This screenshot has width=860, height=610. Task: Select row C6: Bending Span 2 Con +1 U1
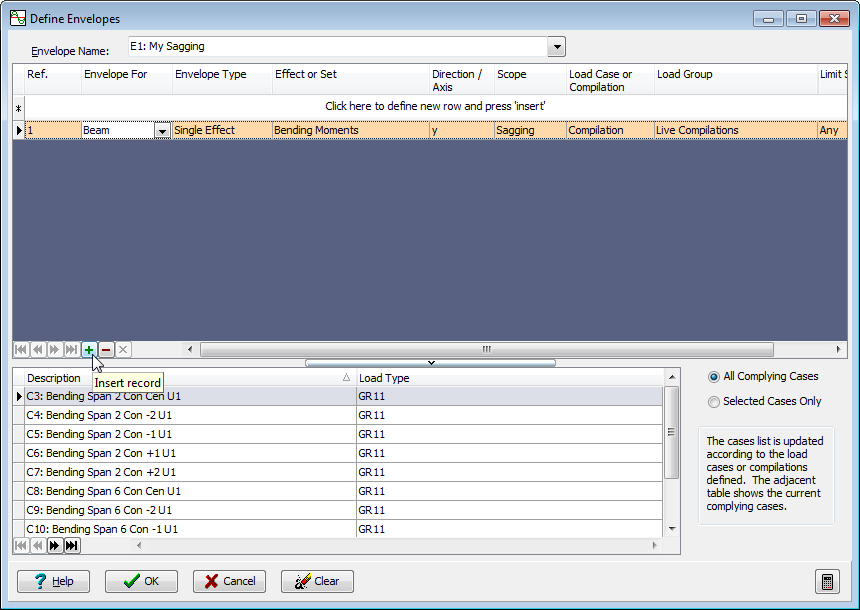[x=344, y=453]
